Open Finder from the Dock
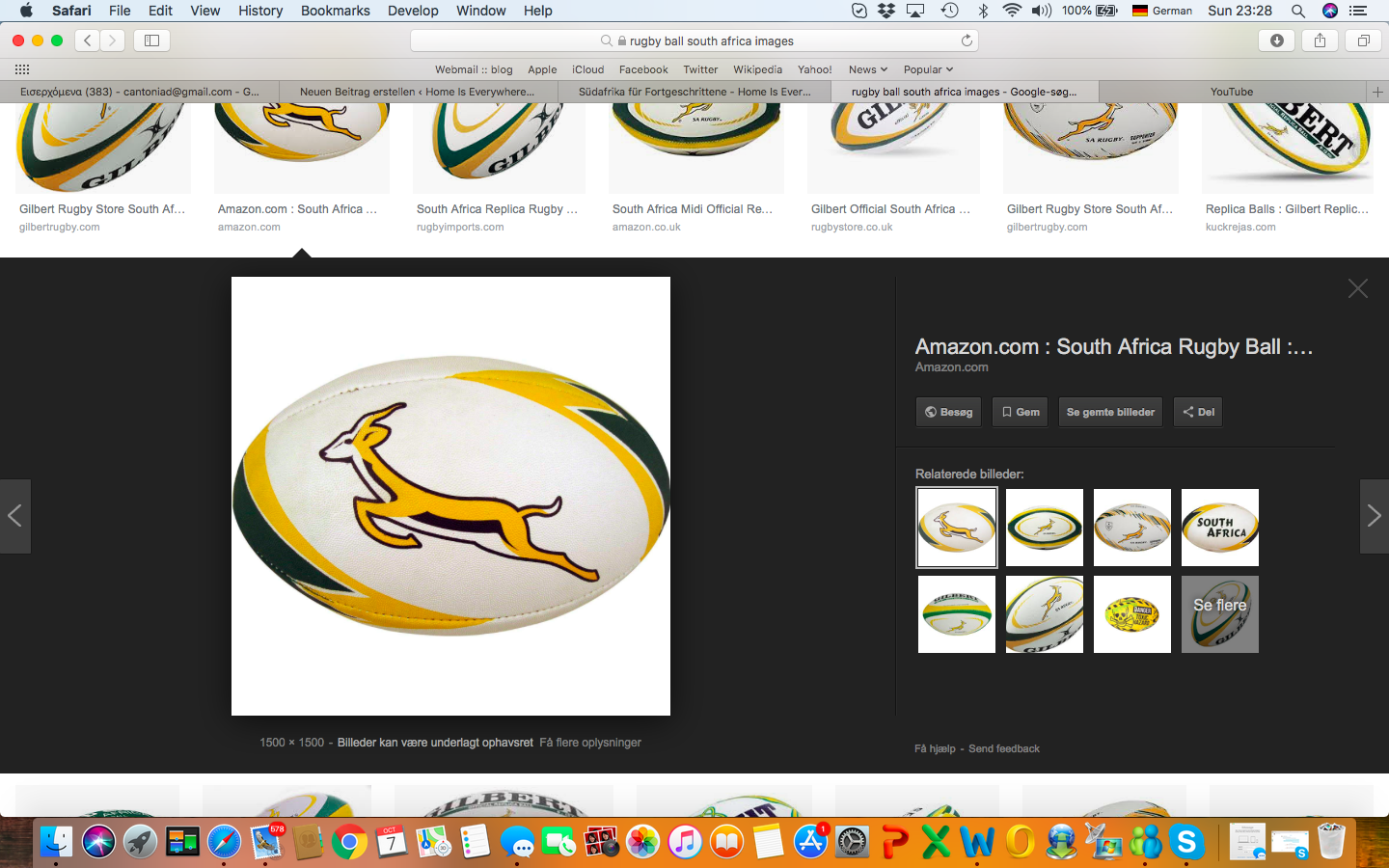The width and height of the screenshot is (1389, 868). (56, 842)
